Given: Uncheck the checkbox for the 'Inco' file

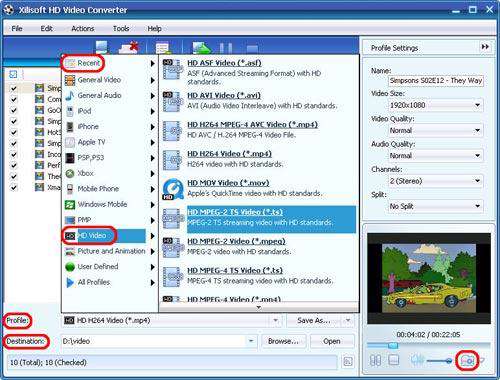Looking at the screenshot, I should pos(14,154).
